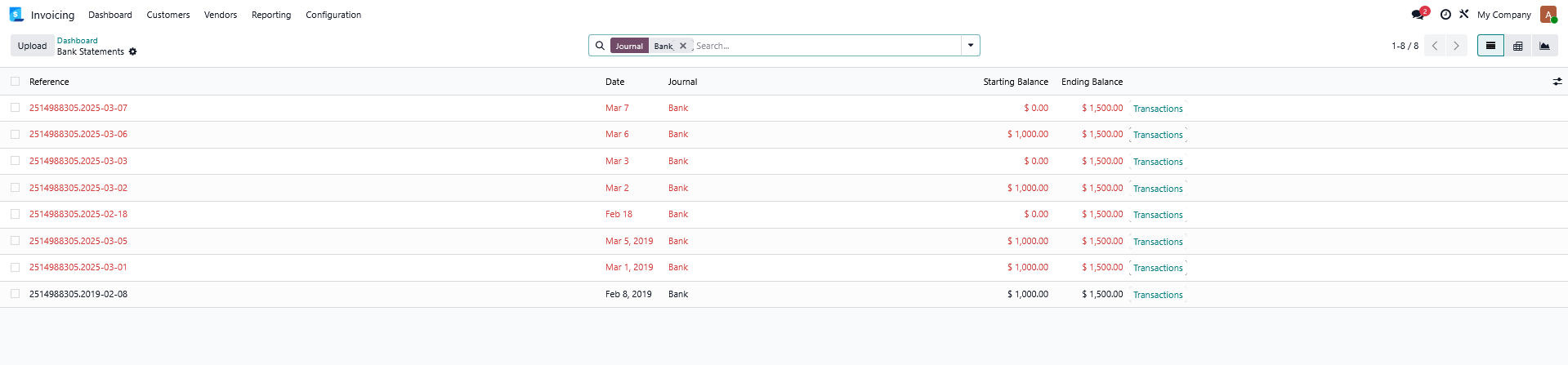Image resolution: width=1568 pixels, height=365 pixels.
Task: Open the Configuration menu
Action: (333, 15)
